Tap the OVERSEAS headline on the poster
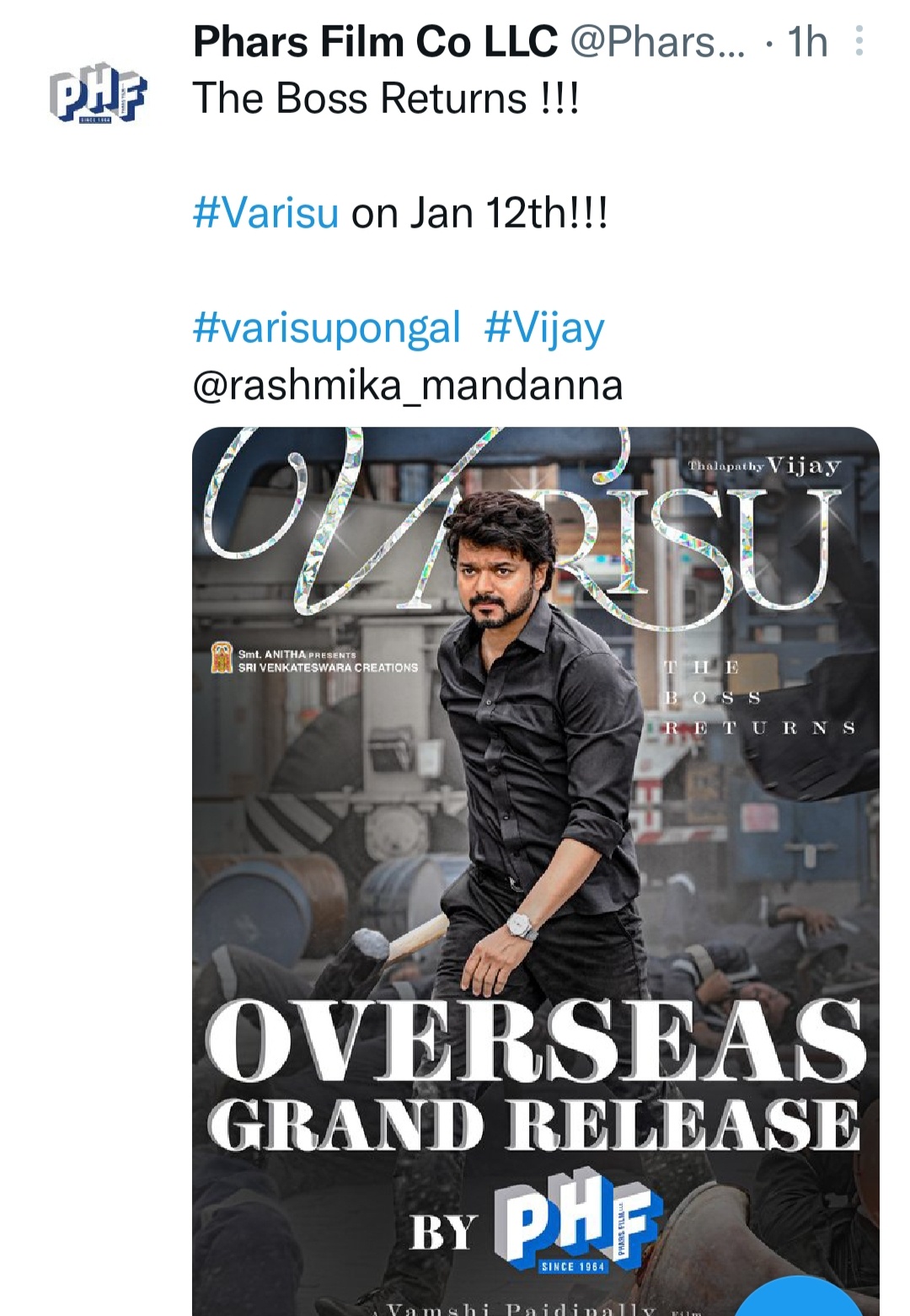The height and width of the screenshot is (1316, 910). (535, 1042)
